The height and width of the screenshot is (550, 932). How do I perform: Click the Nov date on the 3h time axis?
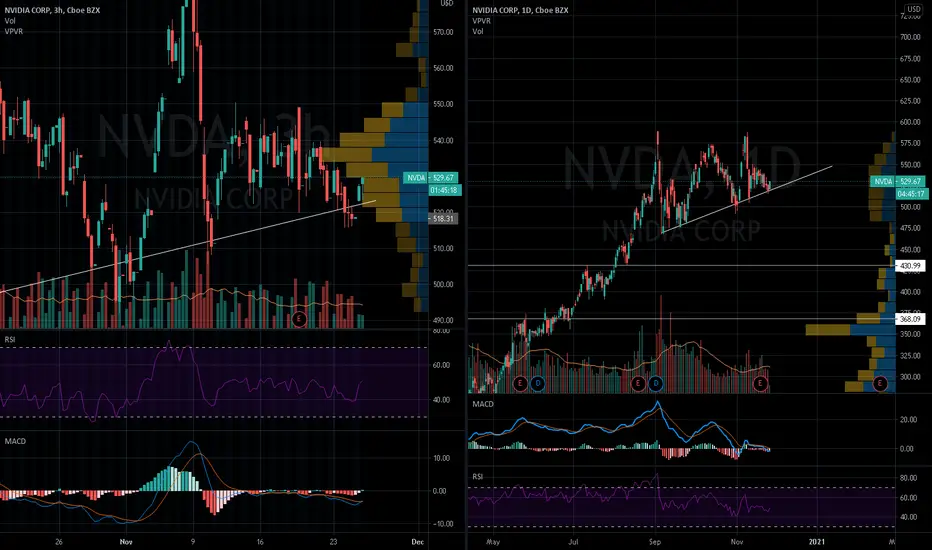tap(125, 542)
